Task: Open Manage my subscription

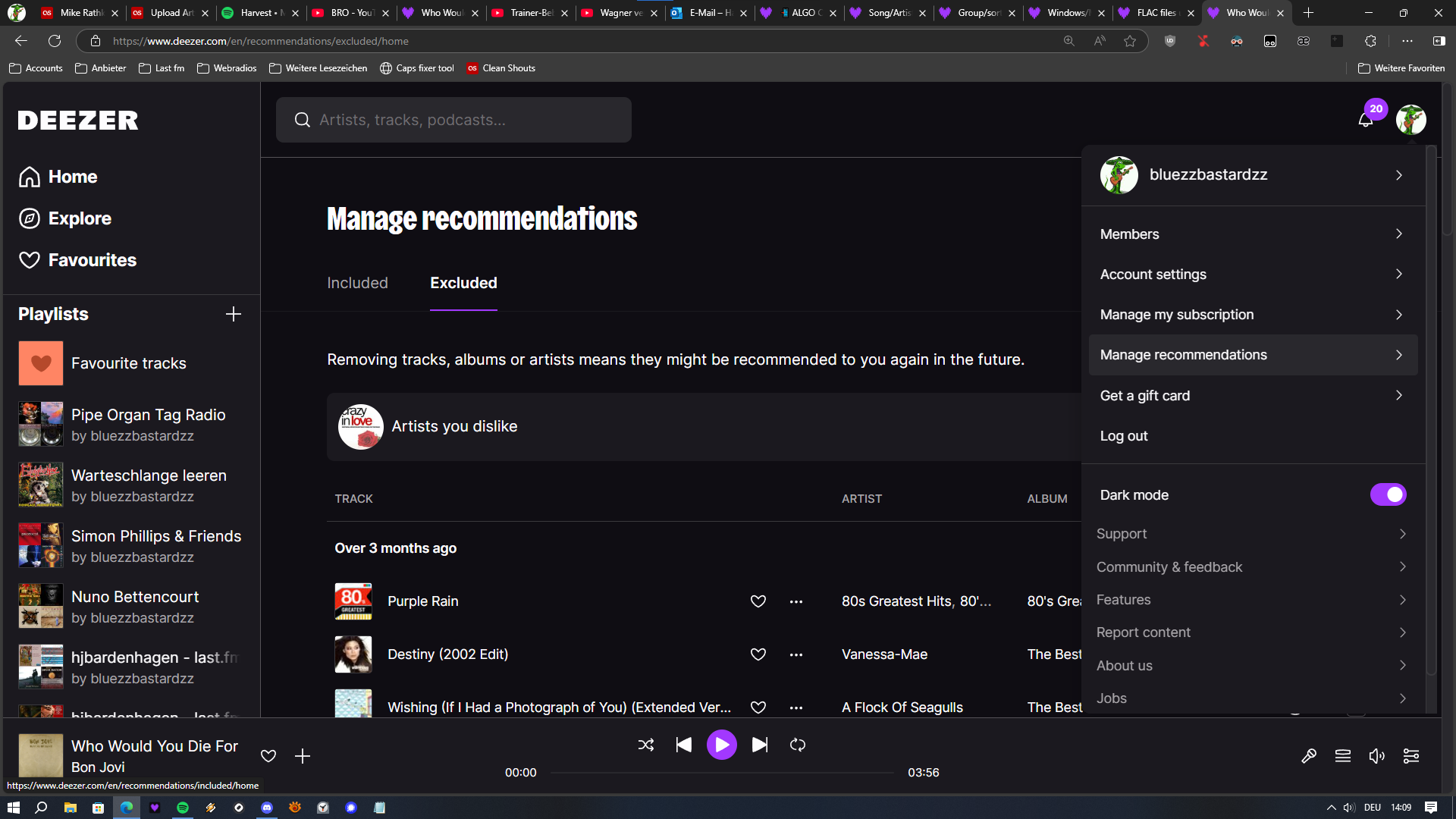Action: (x=1253, y=315)
